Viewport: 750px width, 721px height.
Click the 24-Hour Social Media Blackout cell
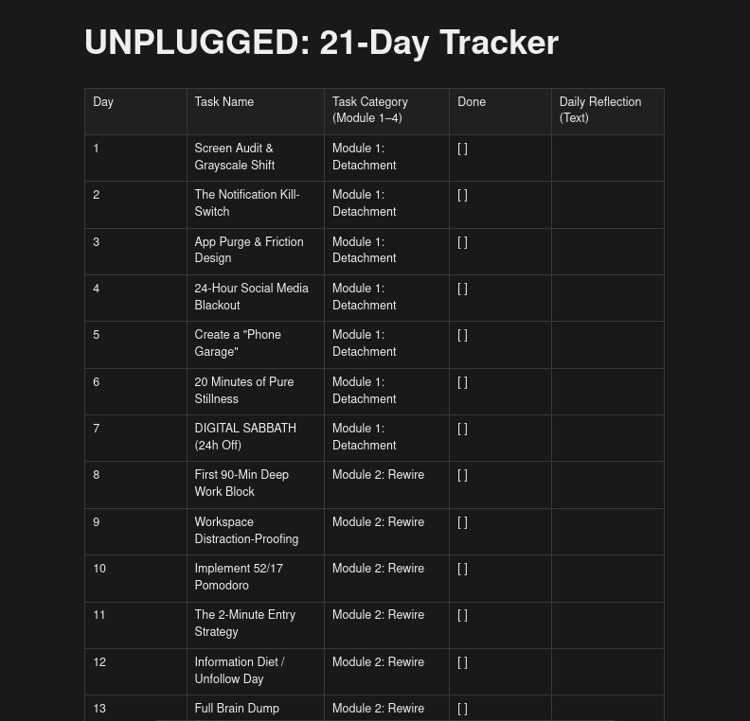(x=255, y=298)
